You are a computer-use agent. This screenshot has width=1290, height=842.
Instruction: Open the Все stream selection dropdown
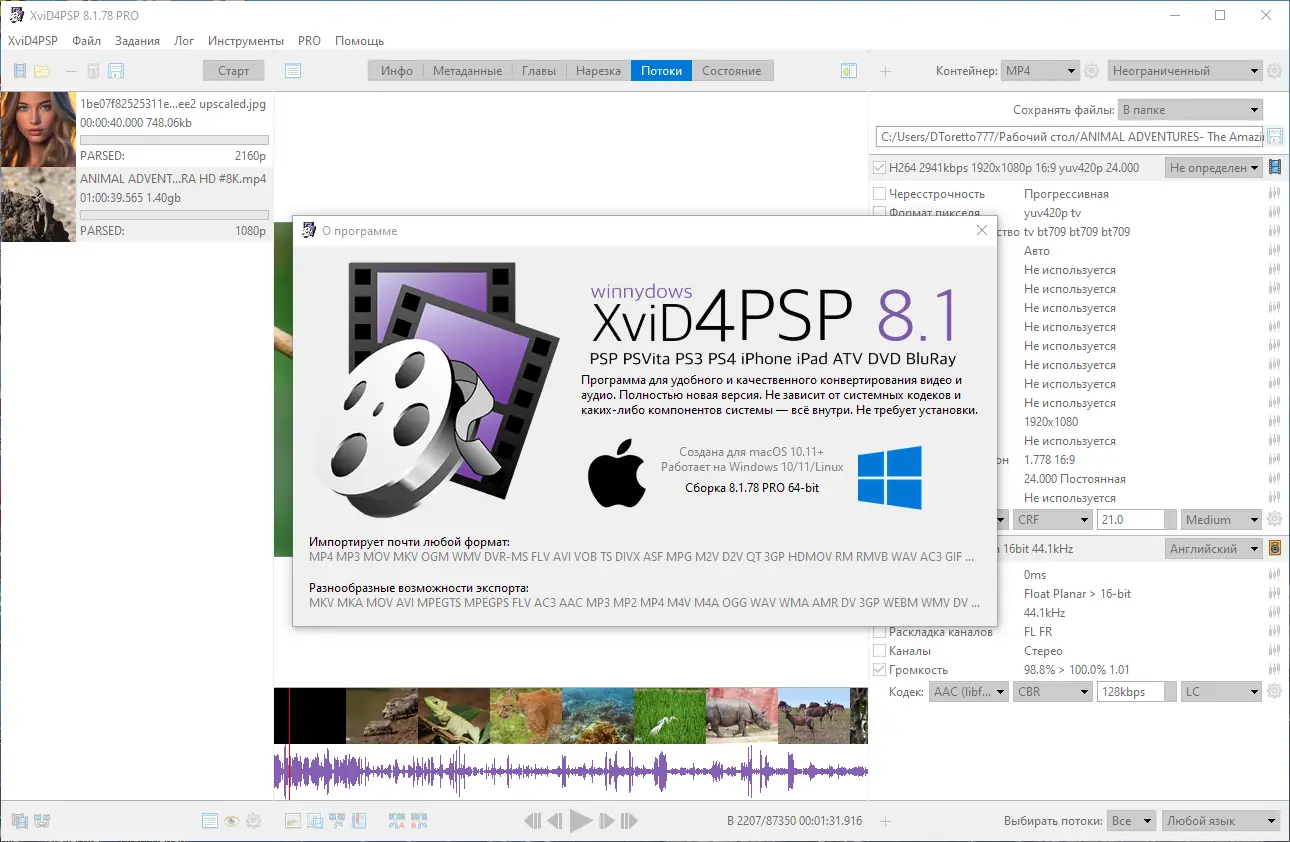click(x=1131, y=821)
